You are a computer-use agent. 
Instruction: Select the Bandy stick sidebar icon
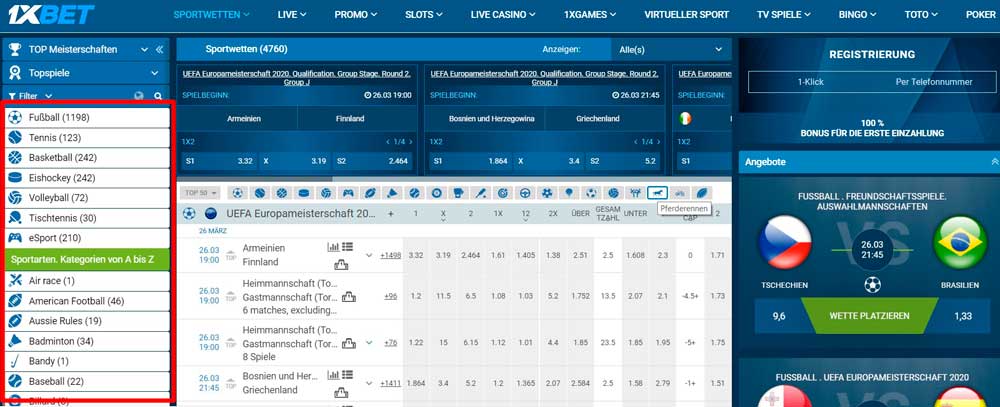pos(15,361)
